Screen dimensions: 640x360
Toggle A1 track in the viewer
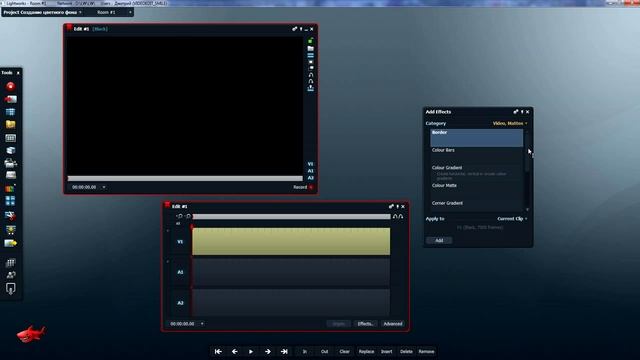tap(311, 171)
